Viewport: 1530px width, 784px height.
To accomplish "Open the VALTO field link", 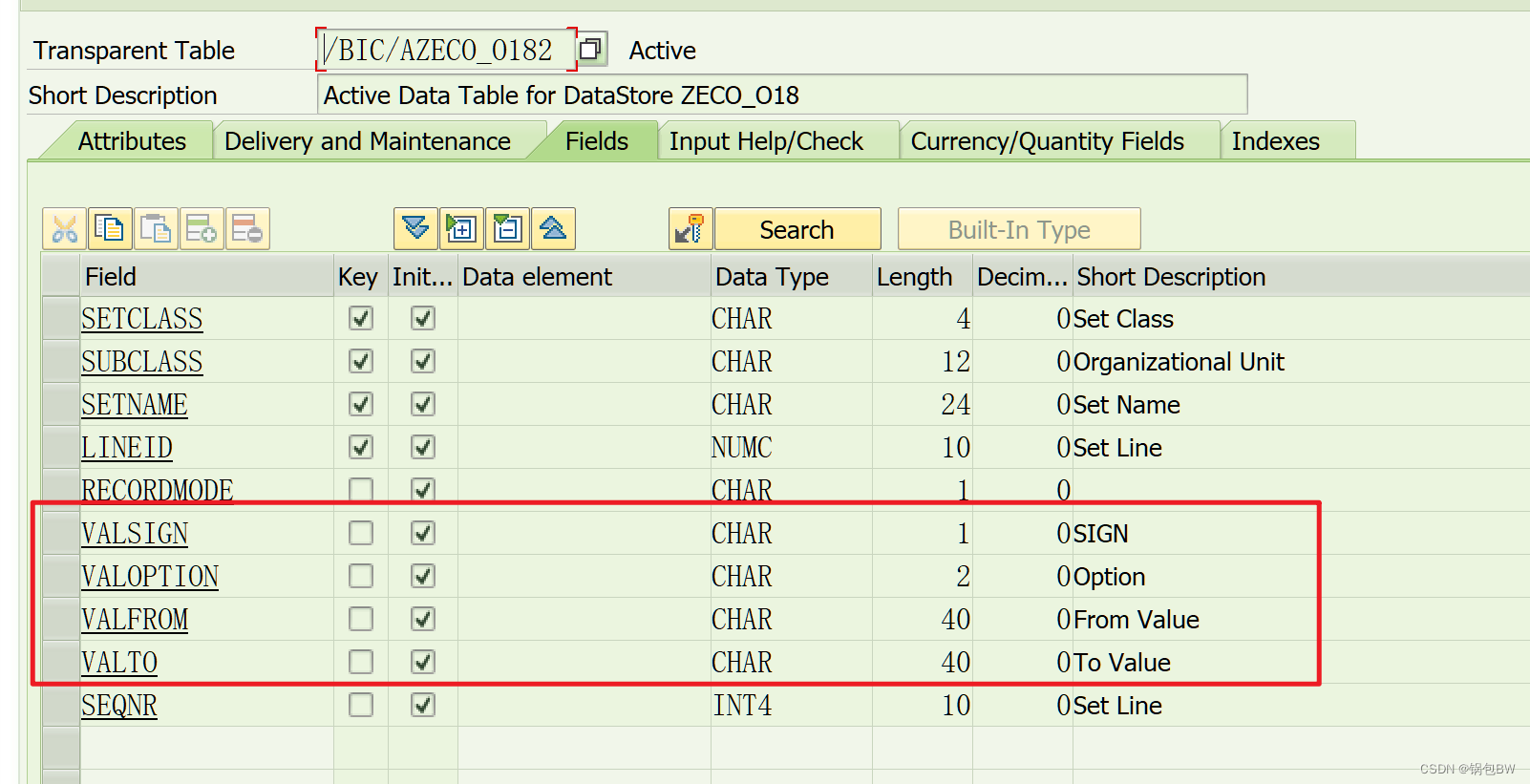I will [119, 663].
